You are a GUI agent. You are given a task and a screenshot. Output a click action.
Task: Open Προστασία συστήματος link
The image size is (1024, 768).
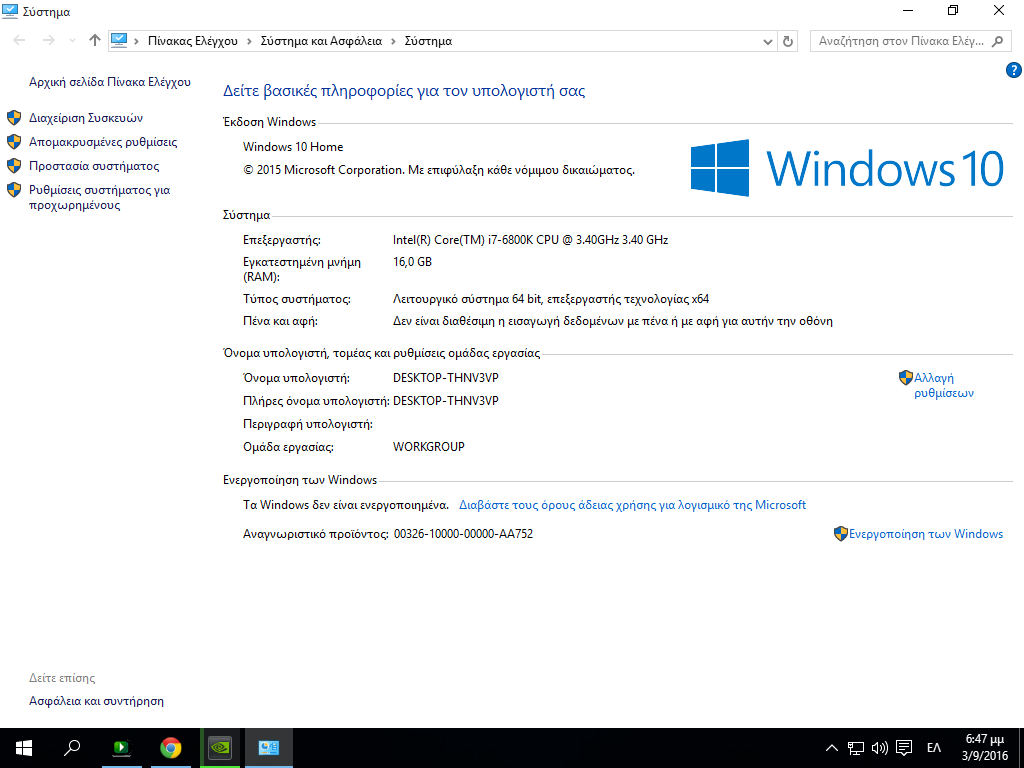click(x=94, y=167)
